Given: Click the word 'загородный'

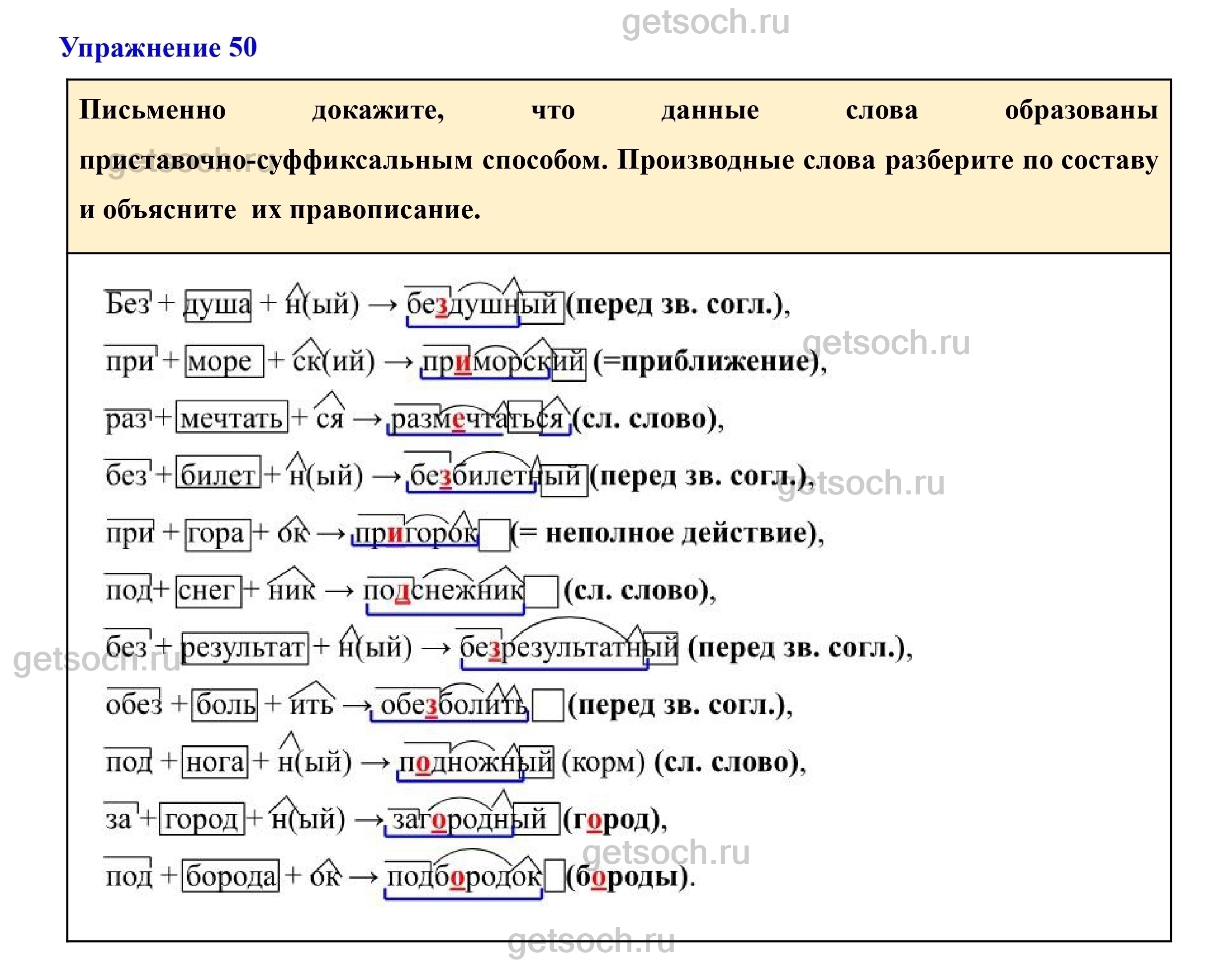Looking at the screenshot, I should click(469, 820).
